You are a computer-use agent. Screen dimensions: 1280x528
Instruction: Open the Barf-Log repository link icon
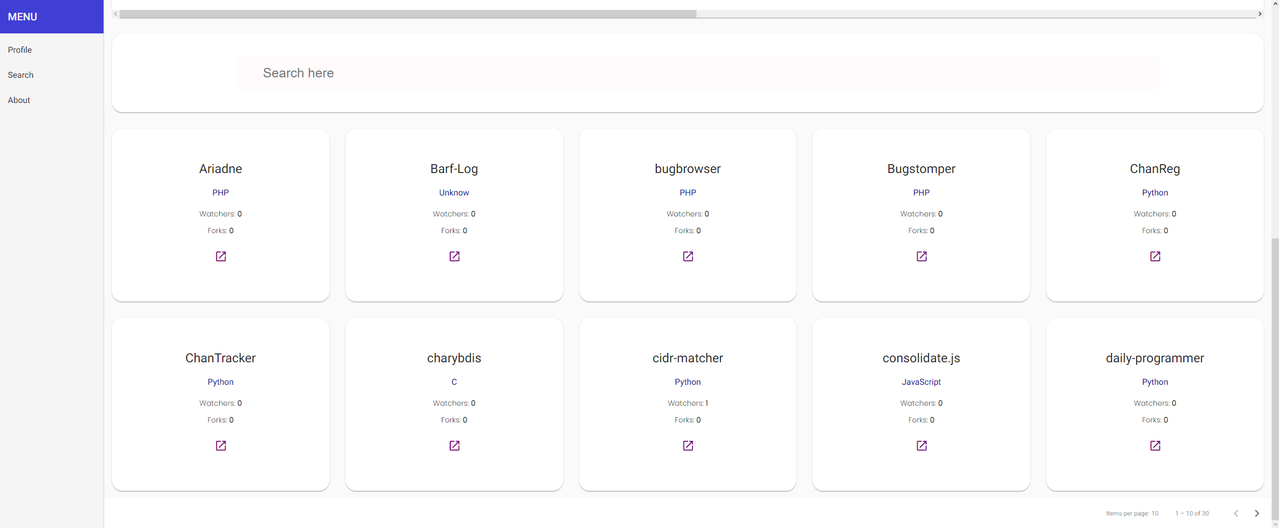[x=454, y=257]
